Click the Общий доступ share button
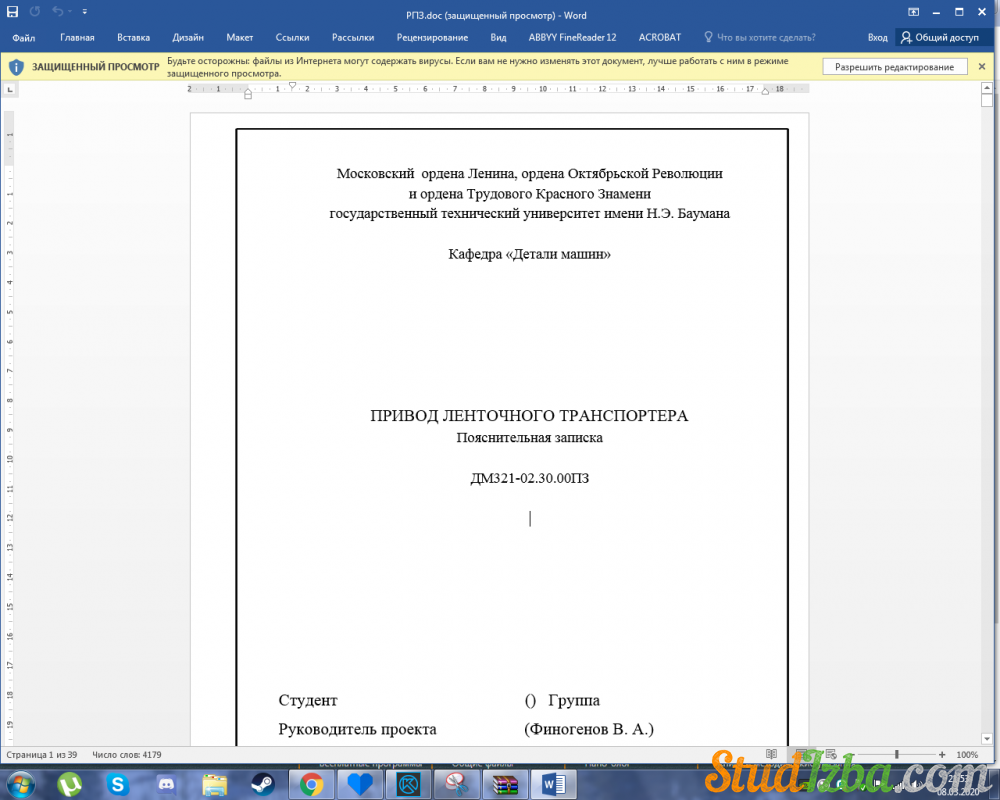1000x800 pixels. click(939, 37)
